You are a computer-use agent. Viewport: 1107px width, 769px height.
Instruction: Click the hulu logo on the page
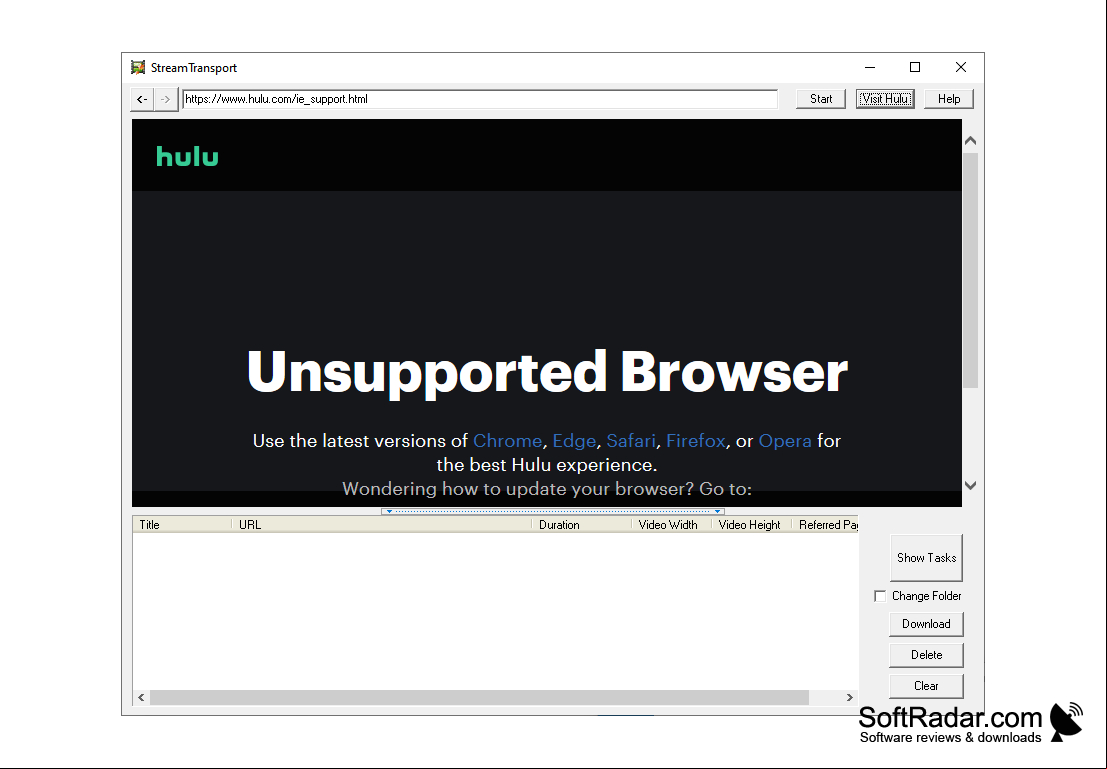tap(187, 156)
